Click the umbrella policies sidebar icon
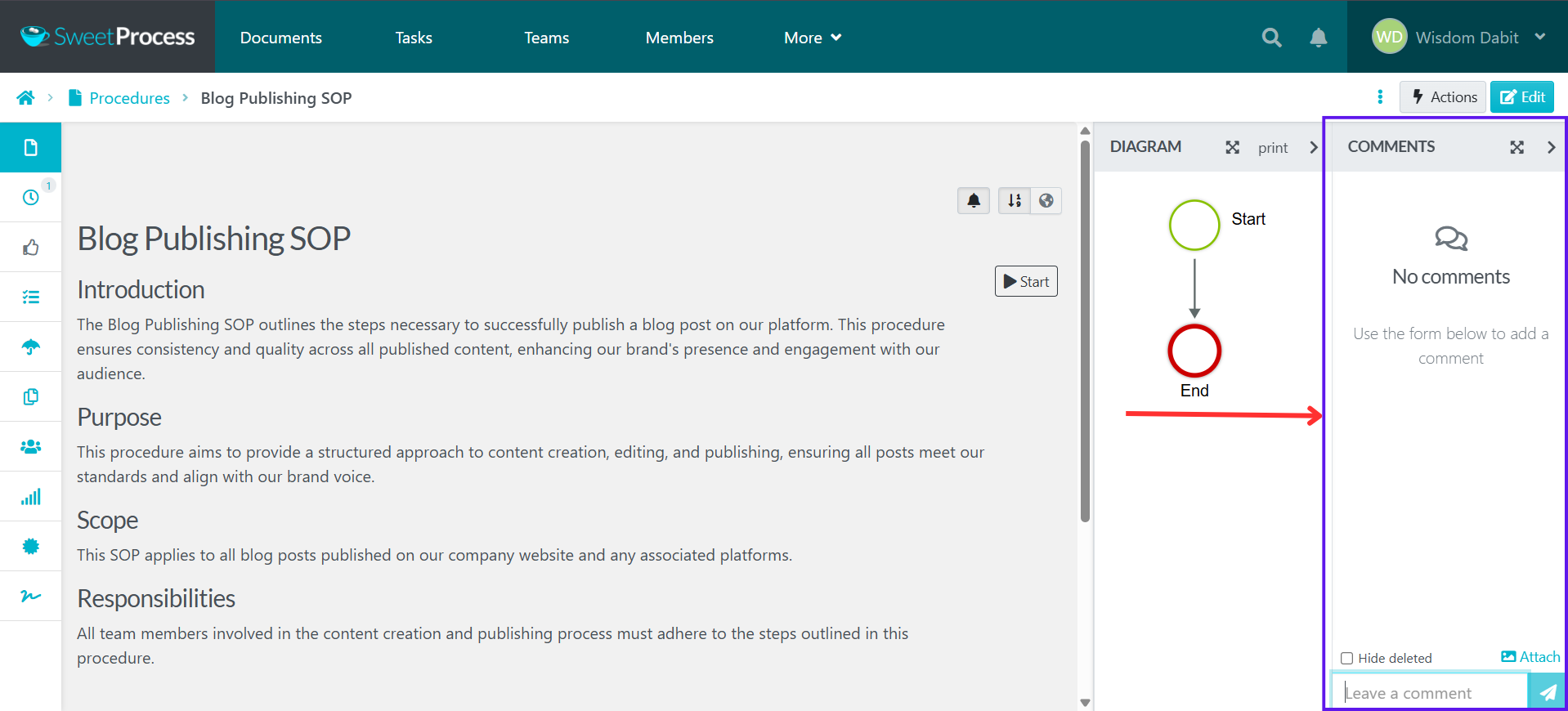Screen dimensions: 1568x711 [x=30, y=347]
